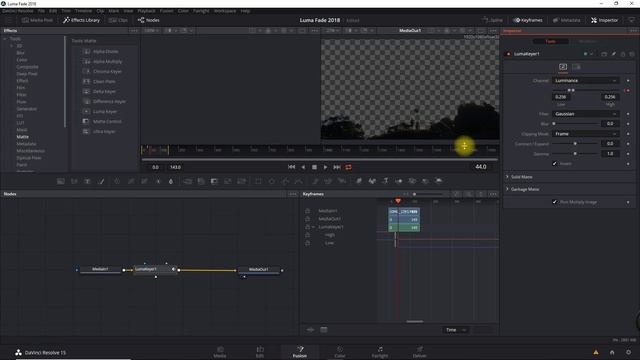Add an Ellipse mask from the toolbar
The height and width of the screenshot is (360, 640).
click(272, 181)
